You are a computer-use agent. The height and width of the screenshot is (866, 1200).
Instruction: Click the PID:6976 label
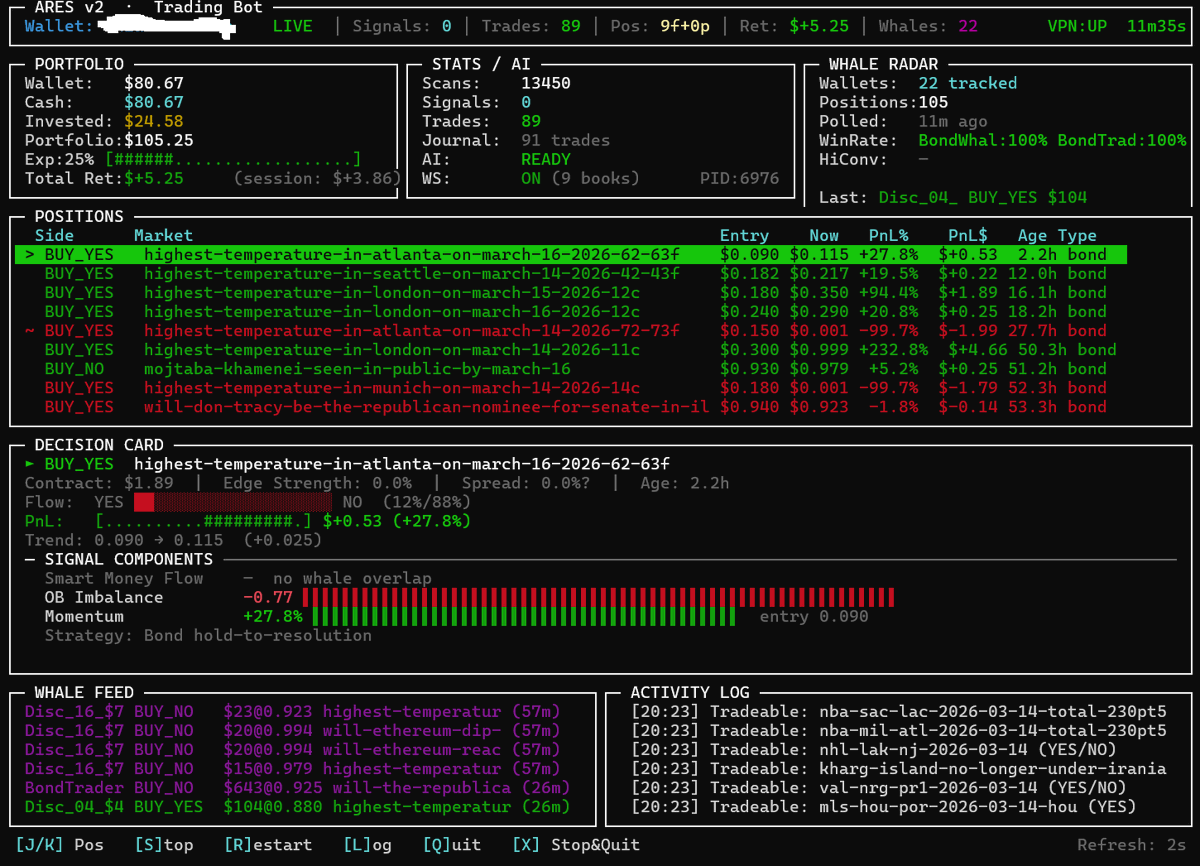point(739,179)
